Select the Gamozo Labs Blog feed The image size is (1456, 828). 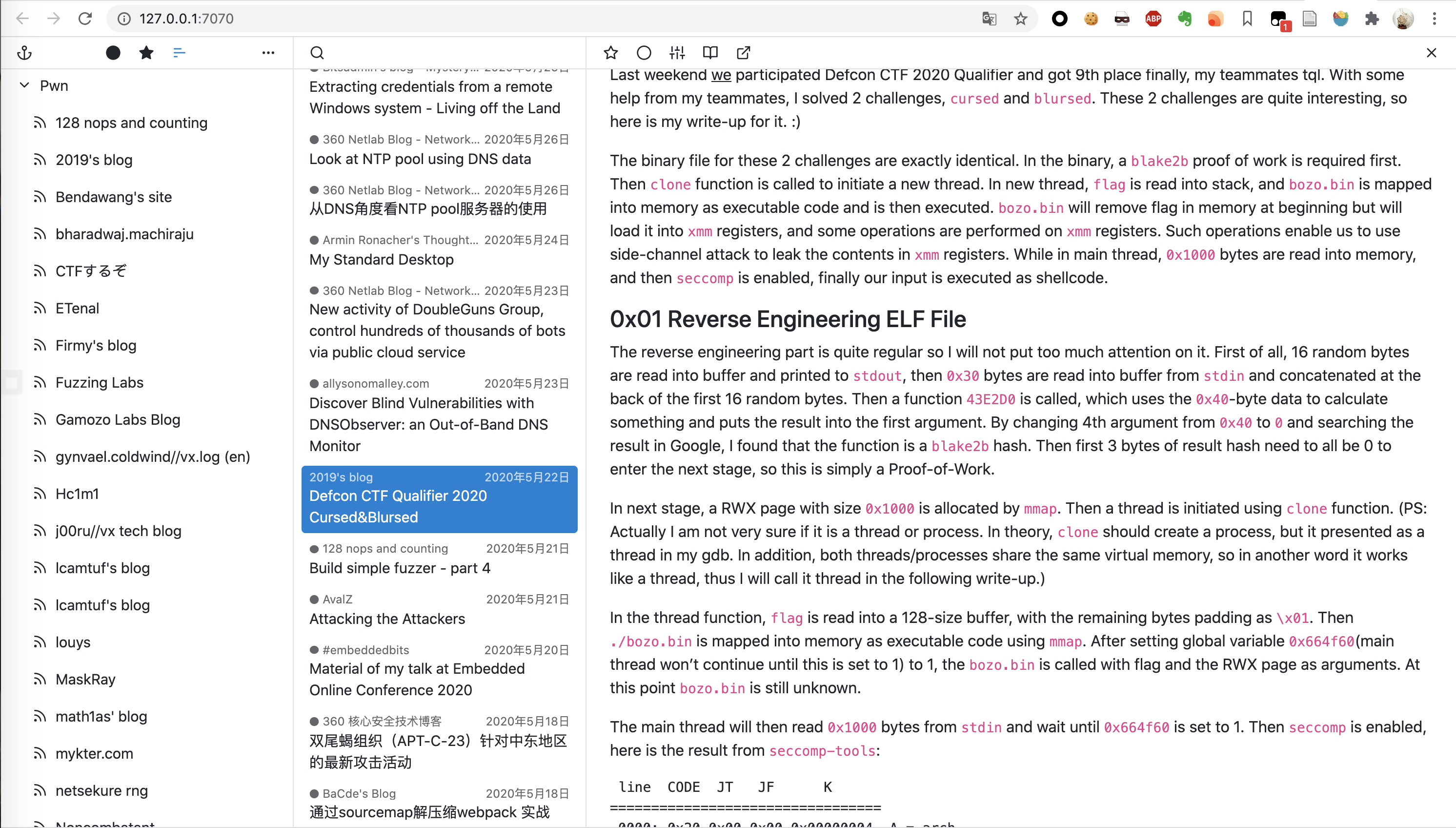118,420
